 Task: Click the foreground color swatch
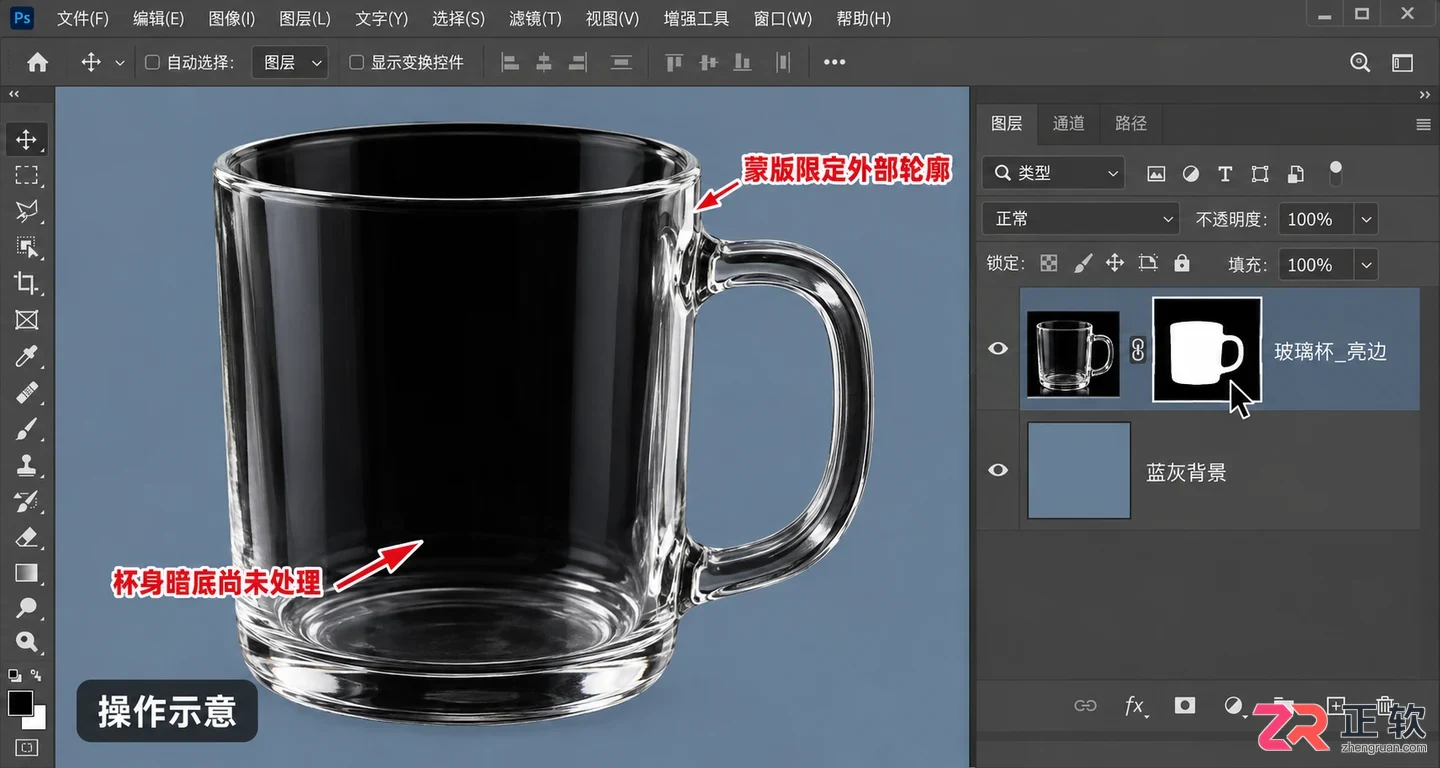pyautogui.click(x=20, y=703)
